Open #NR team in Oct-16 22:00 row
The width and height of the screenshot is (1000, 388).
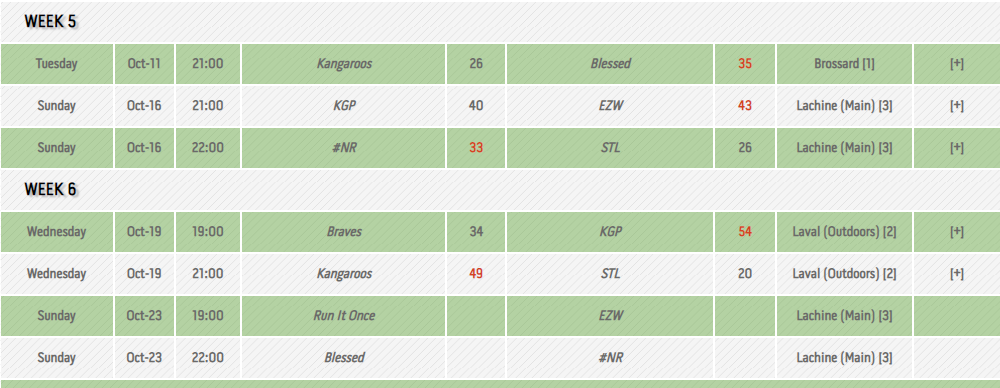pyautogui.click(x=344, y=148)
